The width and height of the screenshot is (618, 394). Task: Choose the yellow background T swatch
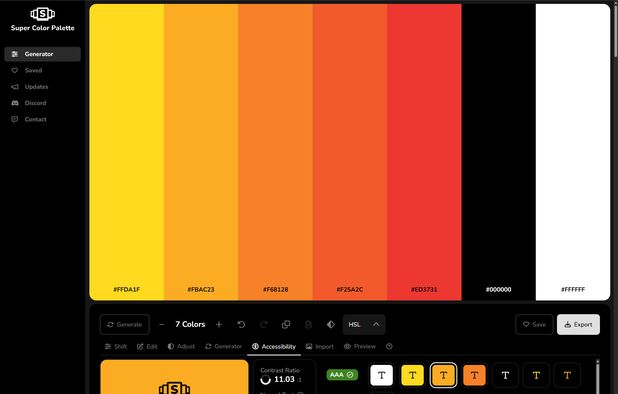tap(412, 375)
